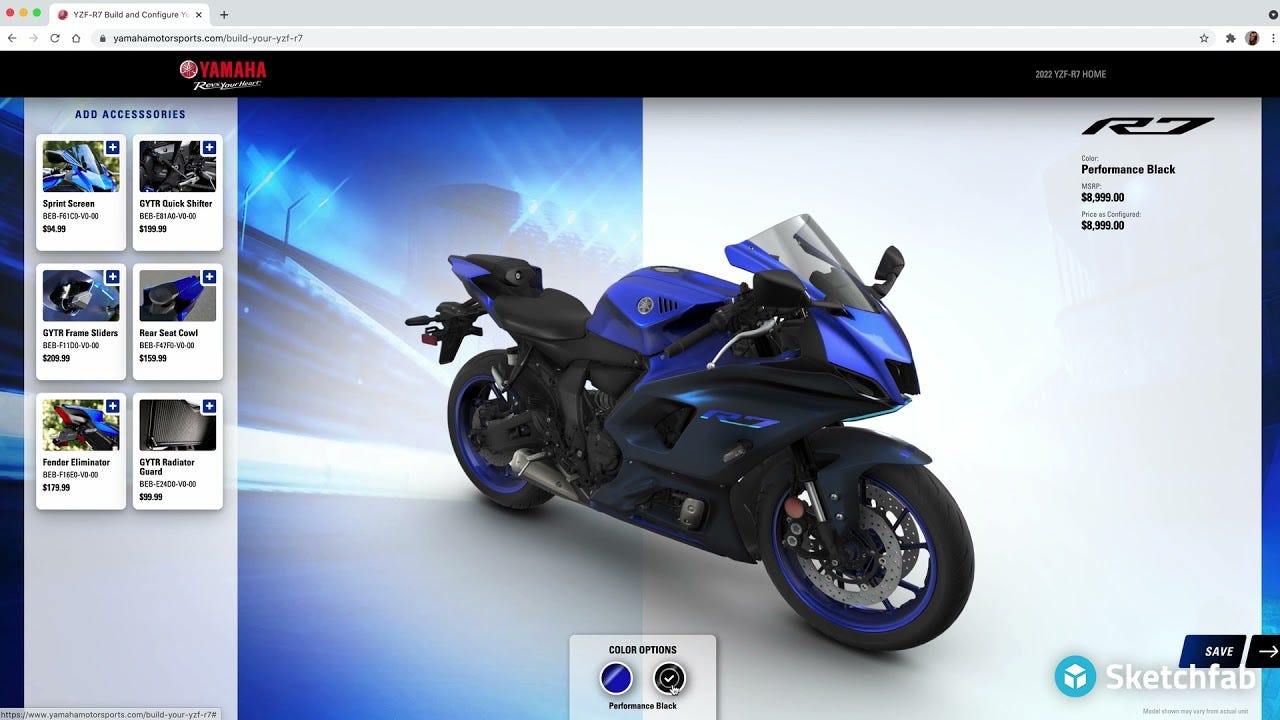Click the GYTR Quick Shifter $199.99 price

click(153, 229)
